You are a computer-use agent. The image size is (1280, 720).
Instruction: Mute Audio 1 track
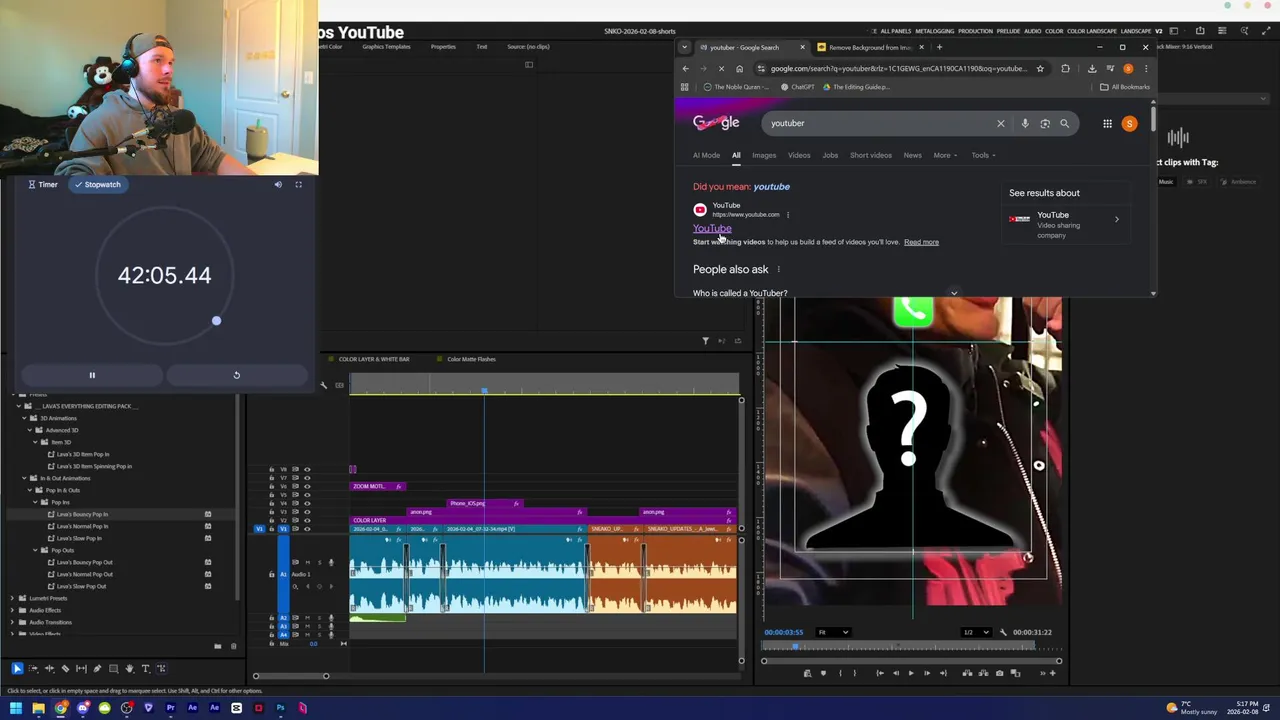(x=308, y=562)
